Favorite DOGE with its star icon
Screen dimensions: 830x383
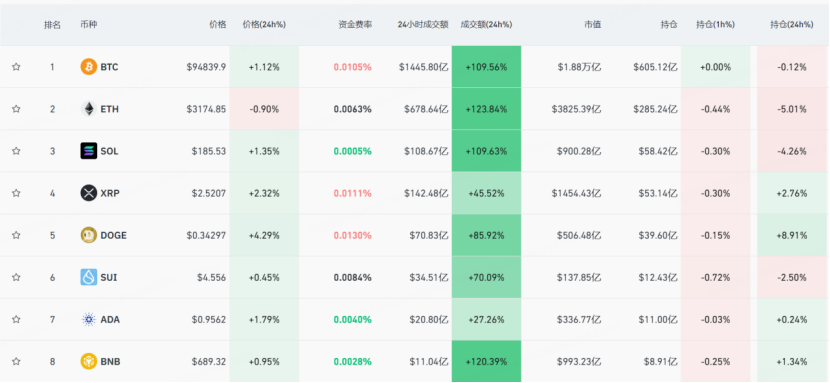[16, 235]
